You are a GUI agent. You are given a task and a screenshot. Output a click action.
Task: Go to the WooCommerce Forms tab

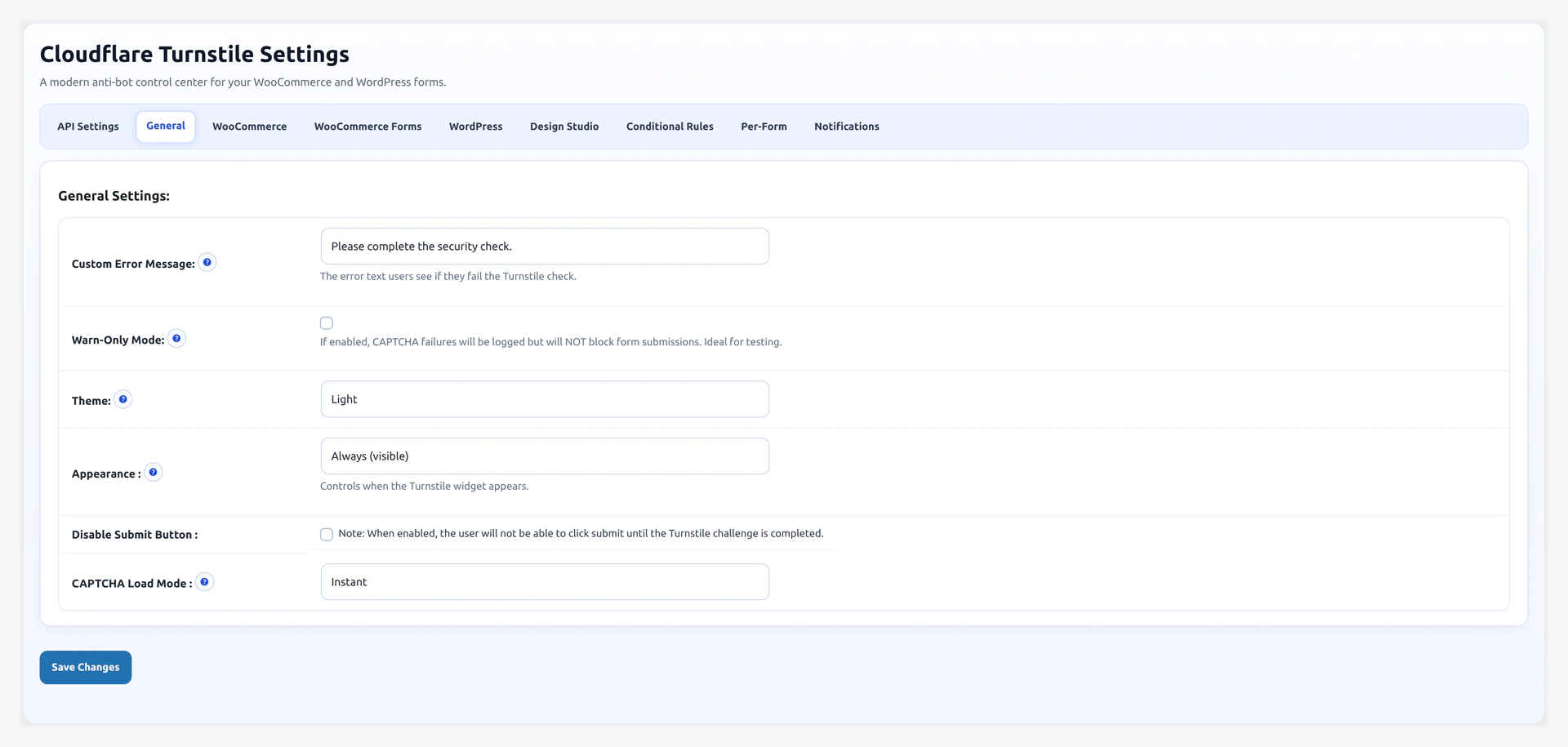tap(368, 127)
